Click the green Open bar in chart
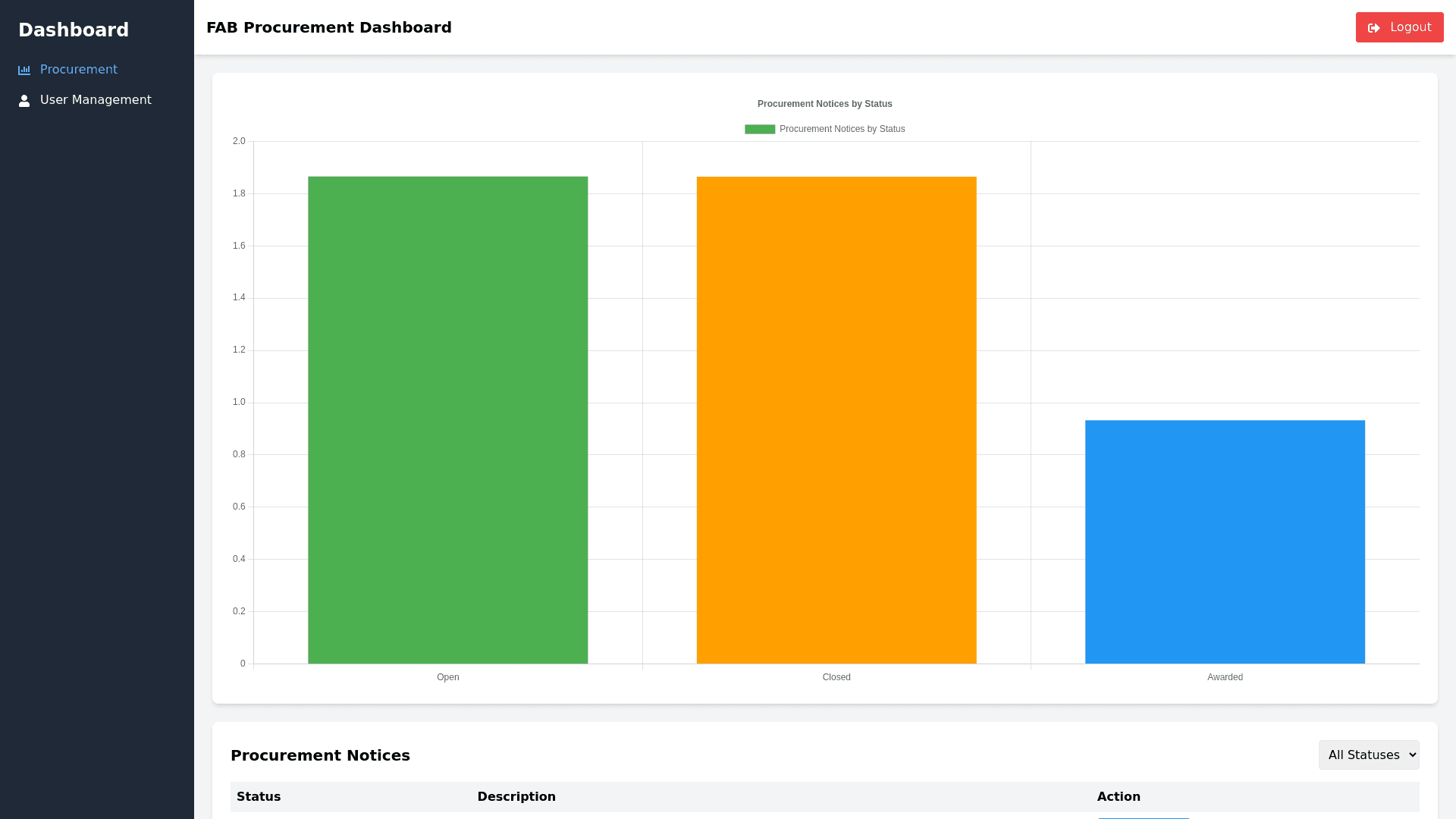Viewport: 1456px width, 819px height. (x=447, y=420)
